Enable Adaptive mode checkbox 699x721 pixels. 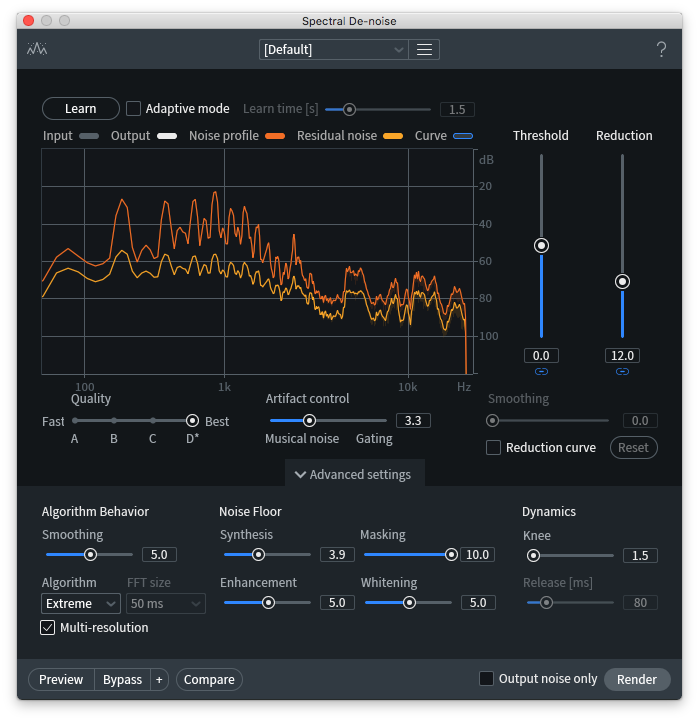click(x=134, y=108)
